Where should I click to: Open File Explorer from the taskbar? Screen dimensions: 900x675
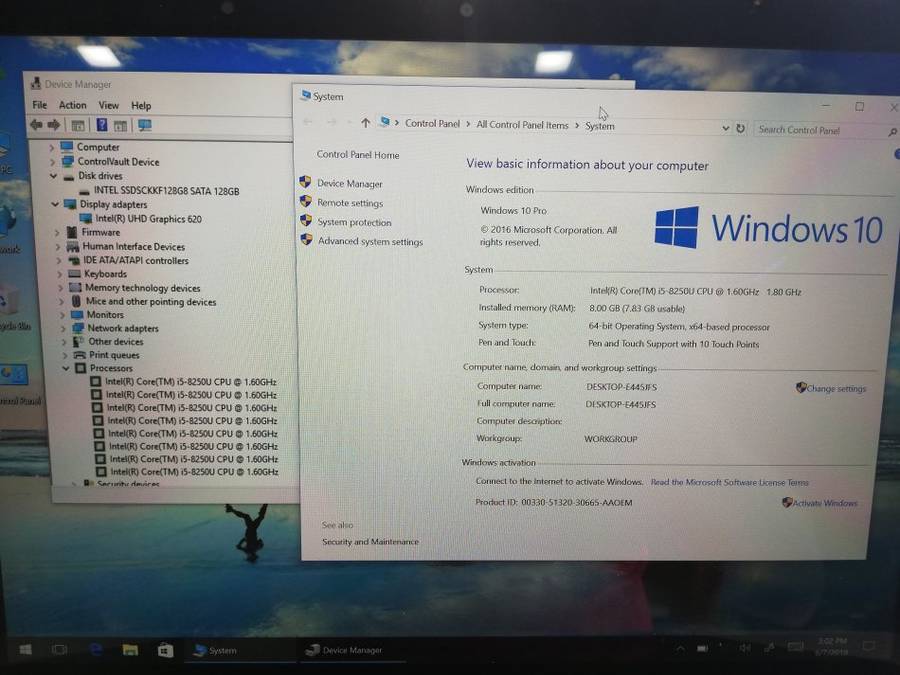pos(129,650)
